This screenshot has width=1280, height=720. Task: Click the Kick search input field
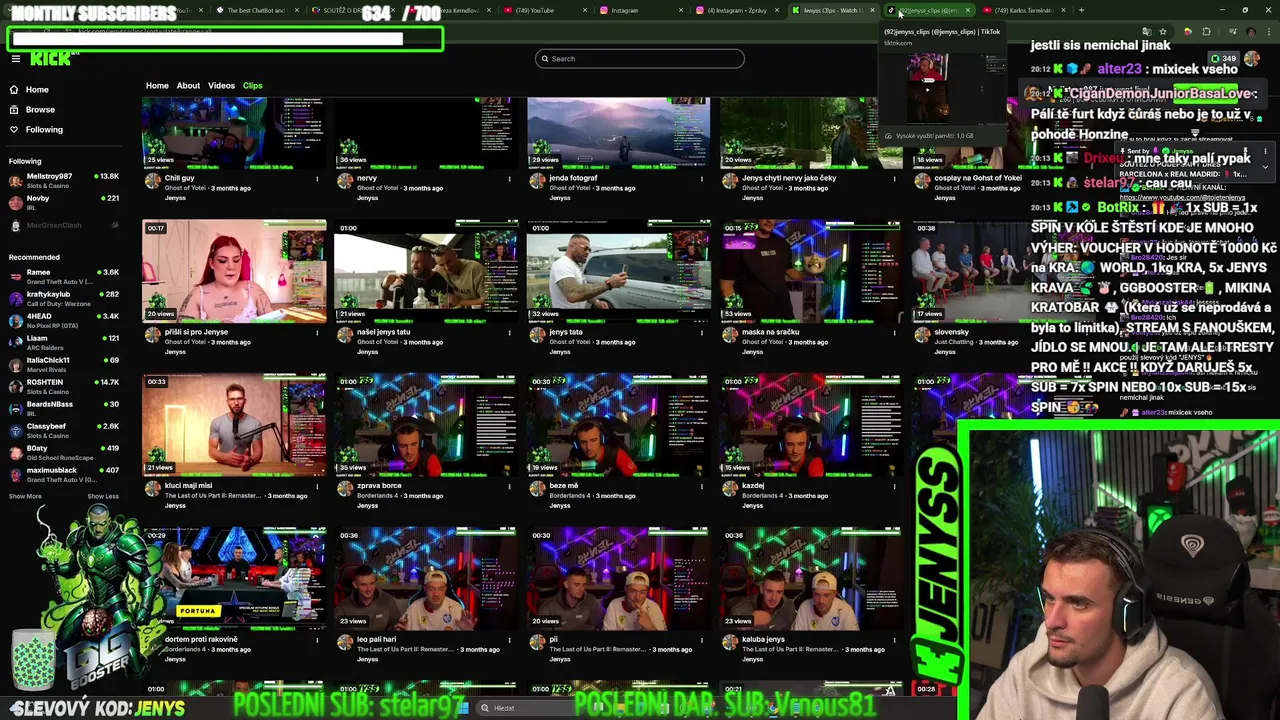point(640,59)
